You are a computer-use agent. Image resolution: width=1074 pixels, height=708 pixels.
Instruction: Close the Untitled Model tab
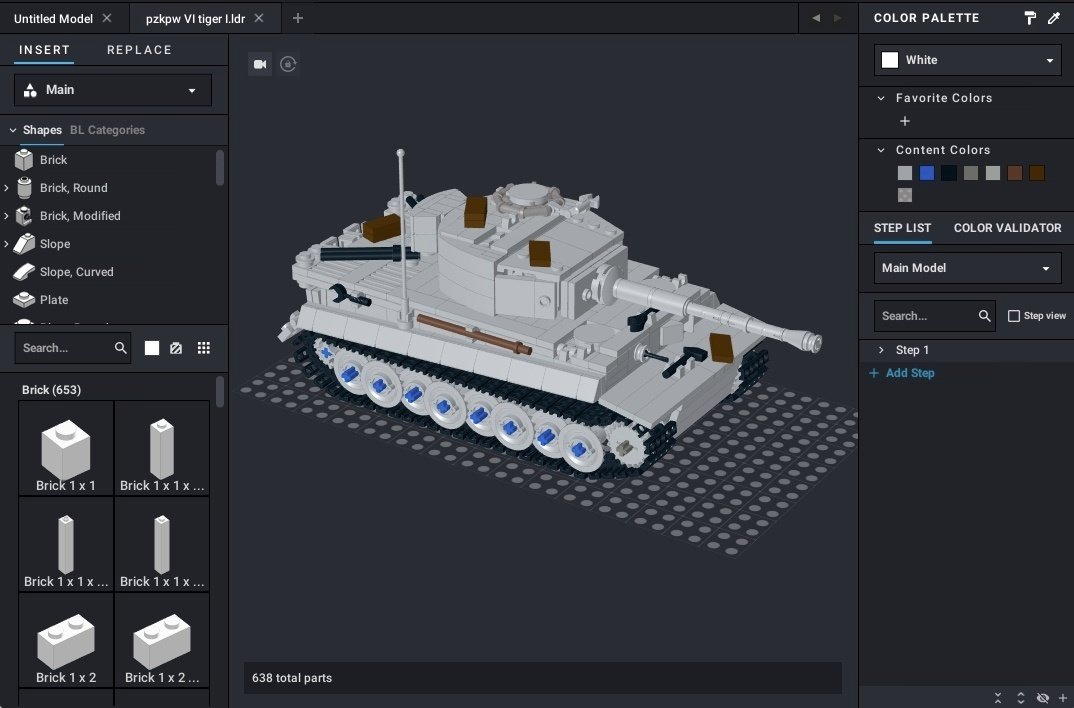(x=107, y=18)
